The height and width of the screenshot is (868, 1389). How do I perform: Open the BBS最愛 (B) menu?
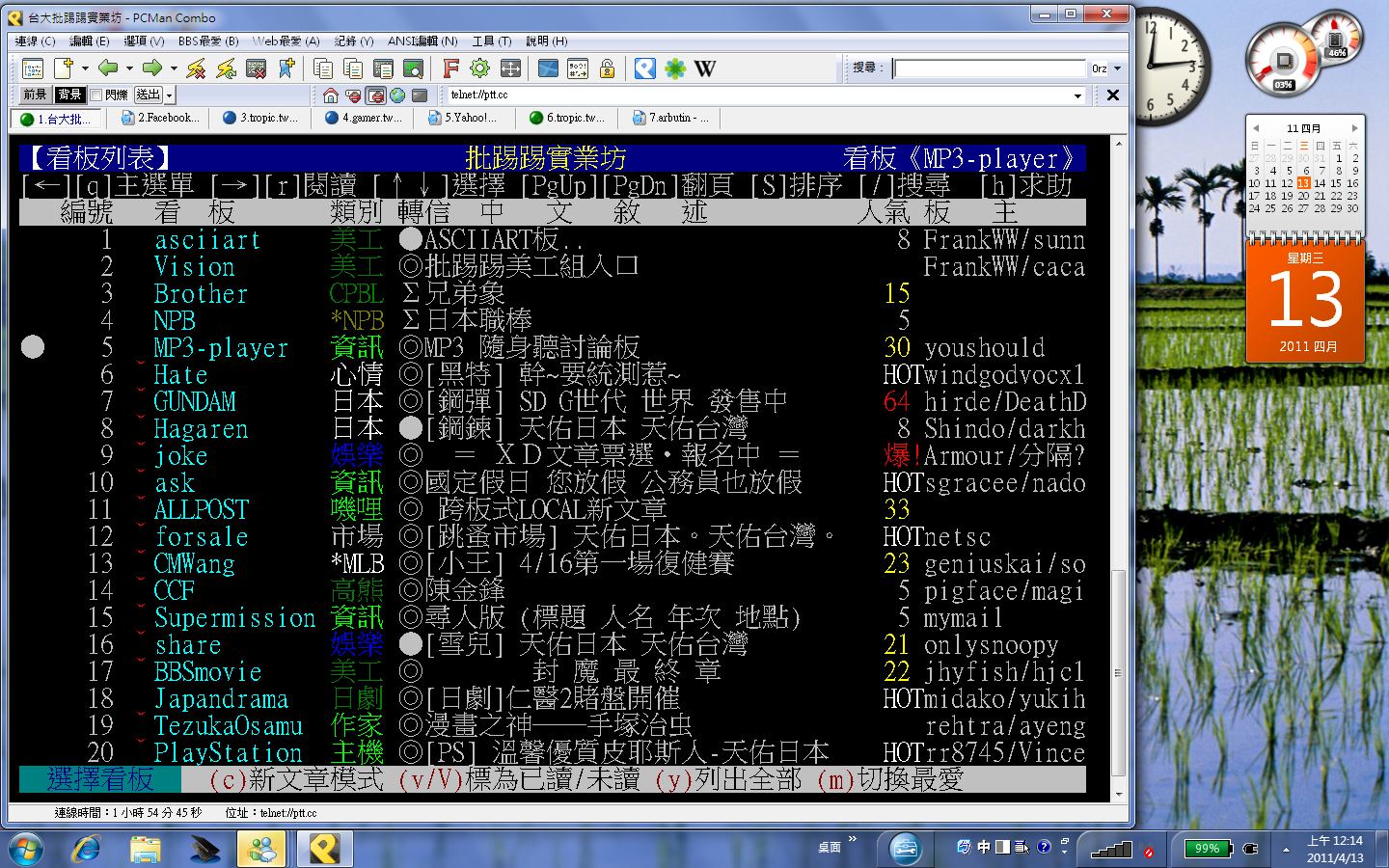tap(208, 41)
